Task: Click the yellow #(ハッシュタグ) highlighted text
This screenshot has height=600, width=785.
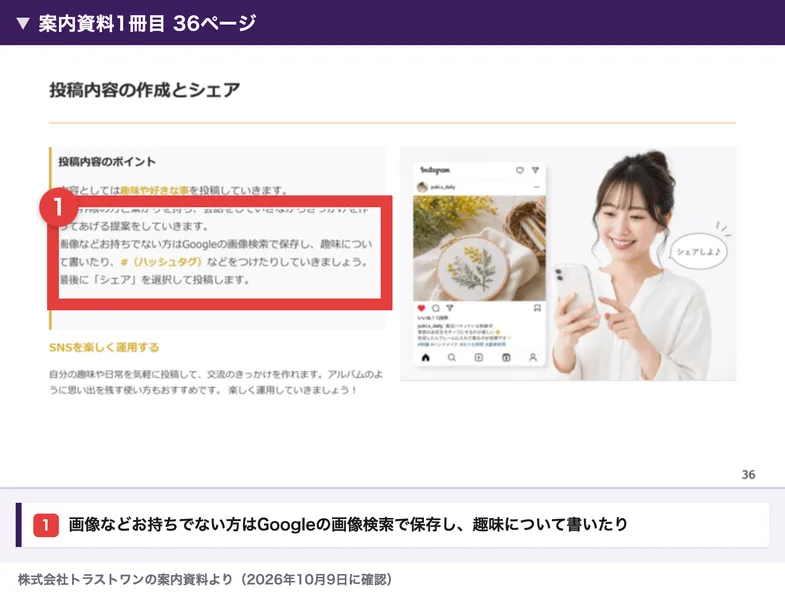Action: click(161, 262)
